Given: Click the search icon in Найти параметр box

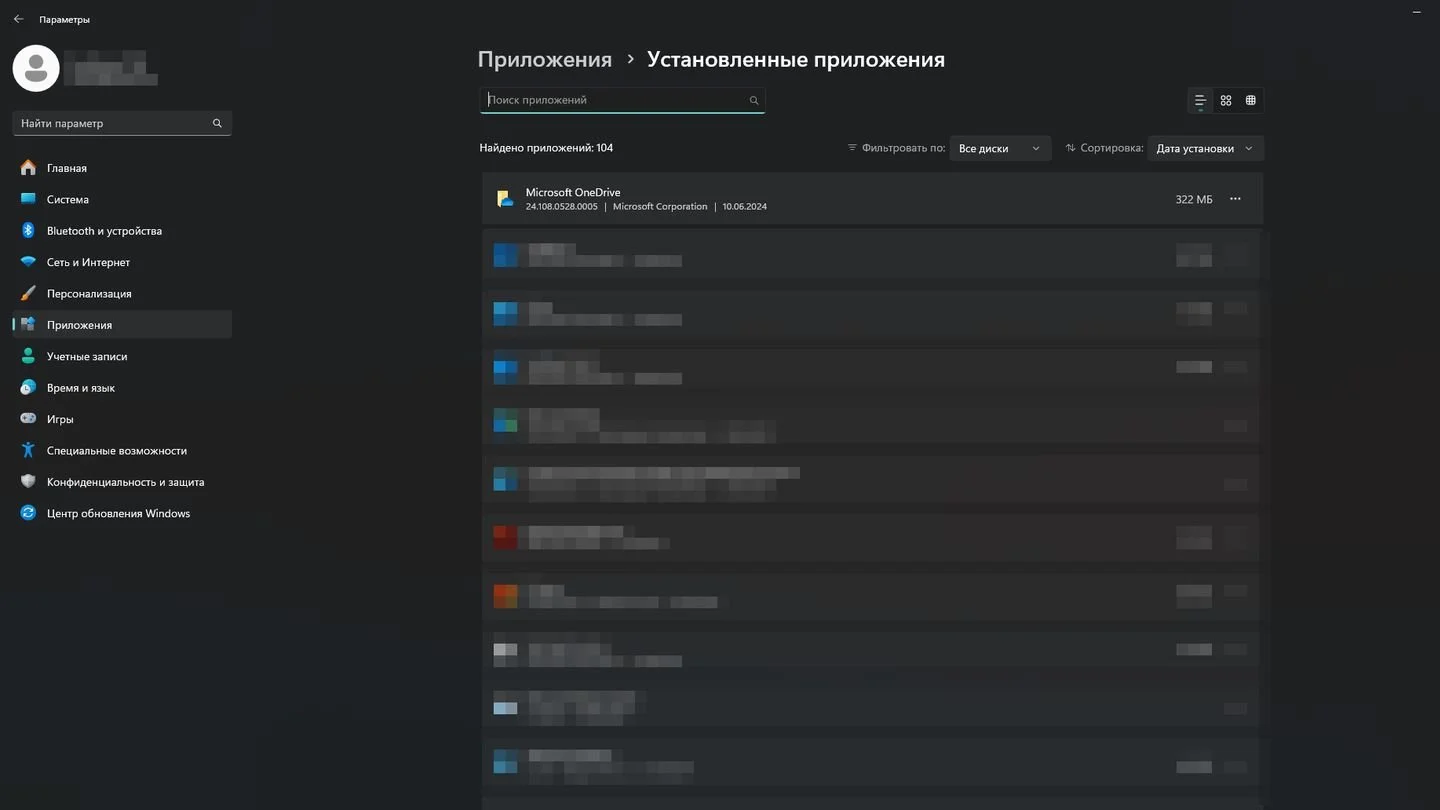Looking at the screenshot, I should (x=217, y=123).
